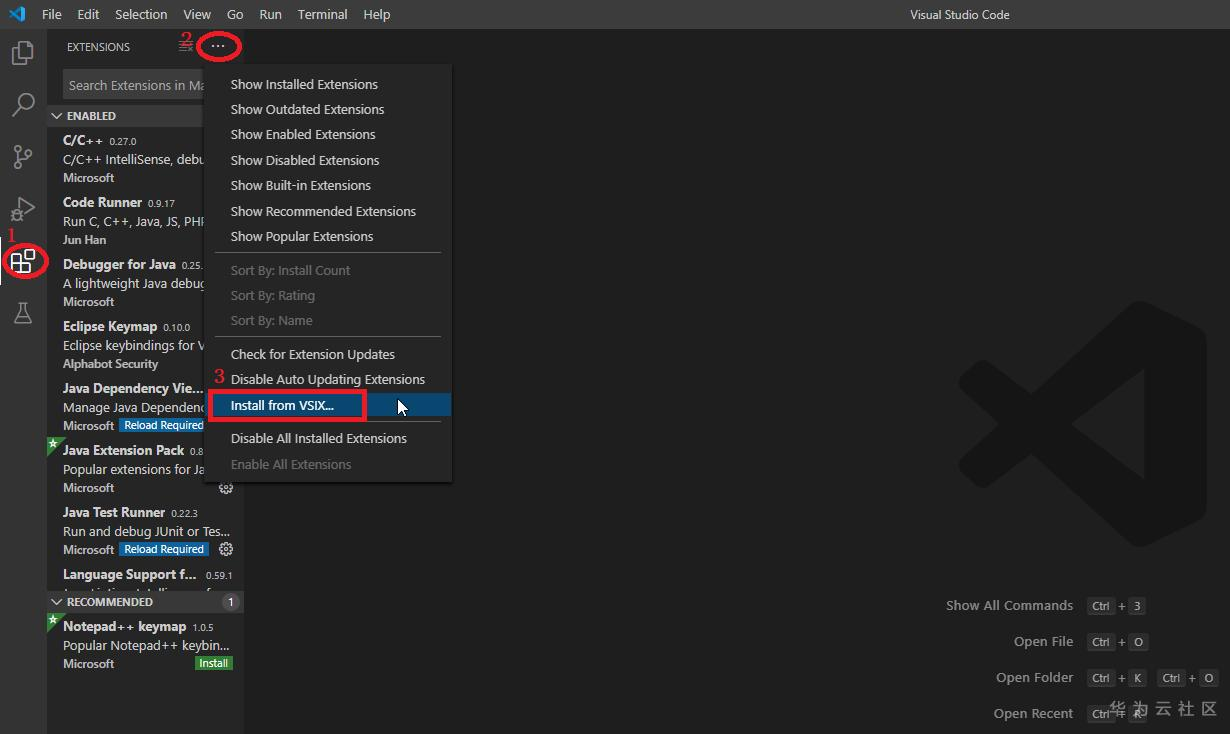Open gear settings for Java Test Runner
Image resolution: width=1230 pixels, height=734 pixels.
[226, 549]
